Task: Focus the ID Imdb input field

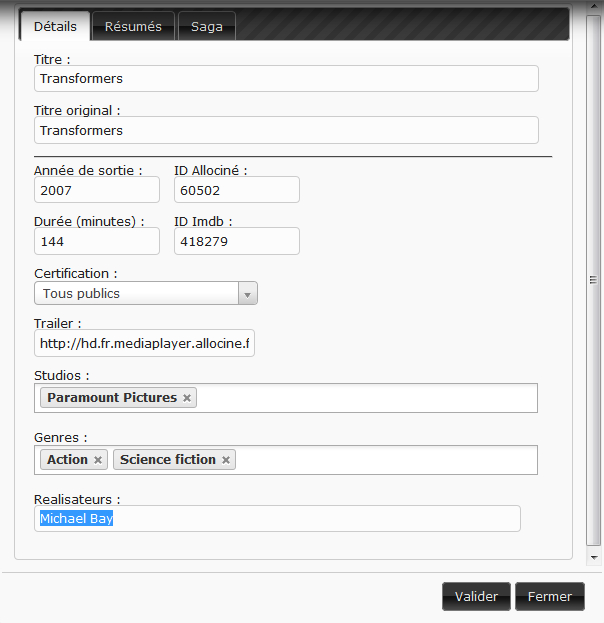Action: [236, 241]
